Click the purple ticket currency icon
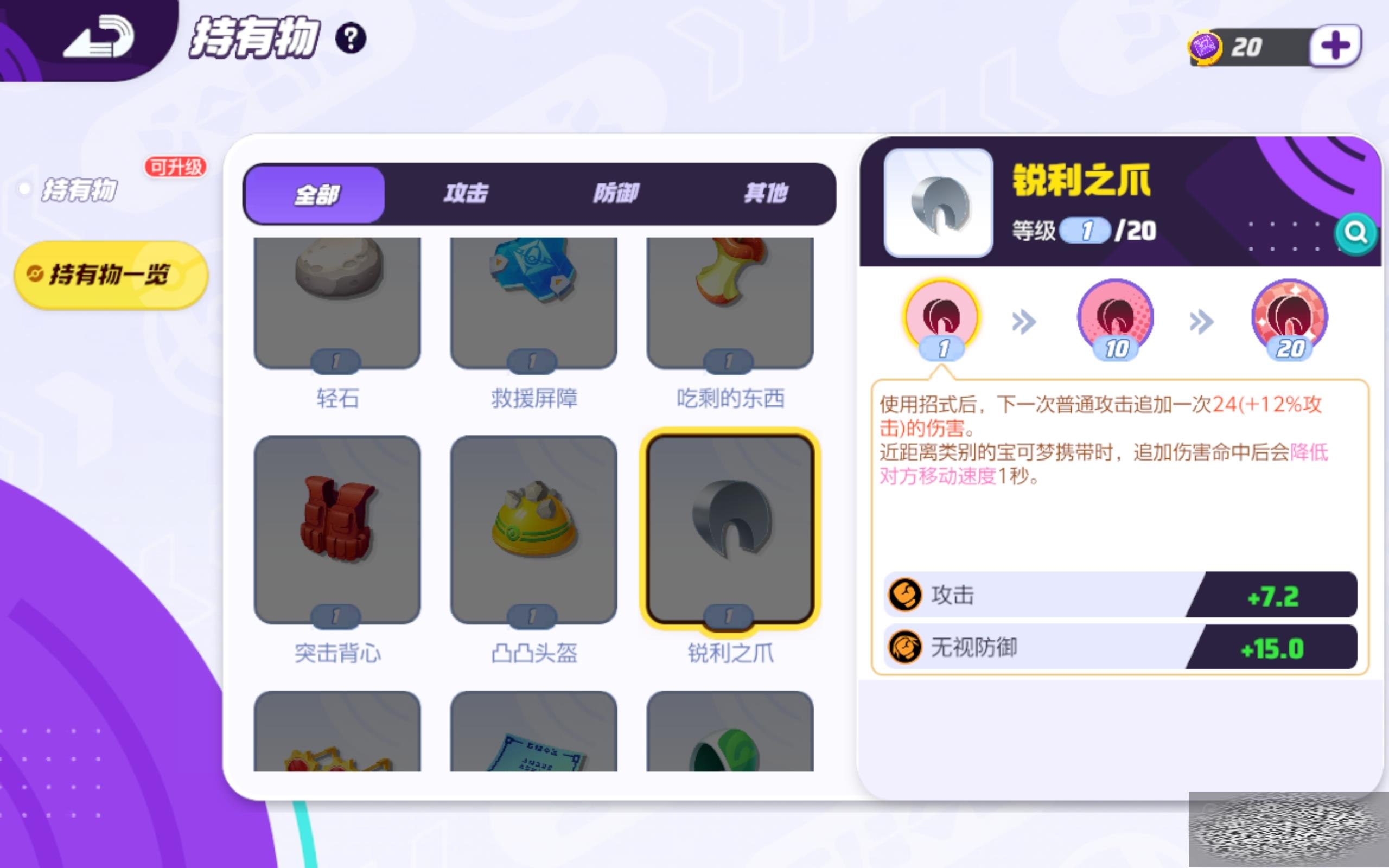 click(1205, 47)
